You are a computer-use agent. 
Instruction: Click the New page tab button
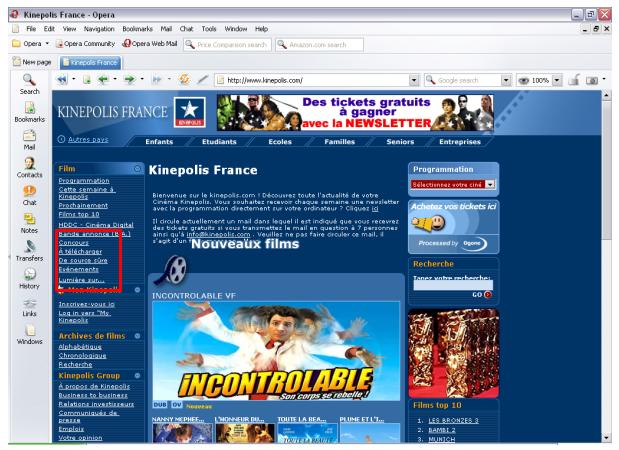32,62
